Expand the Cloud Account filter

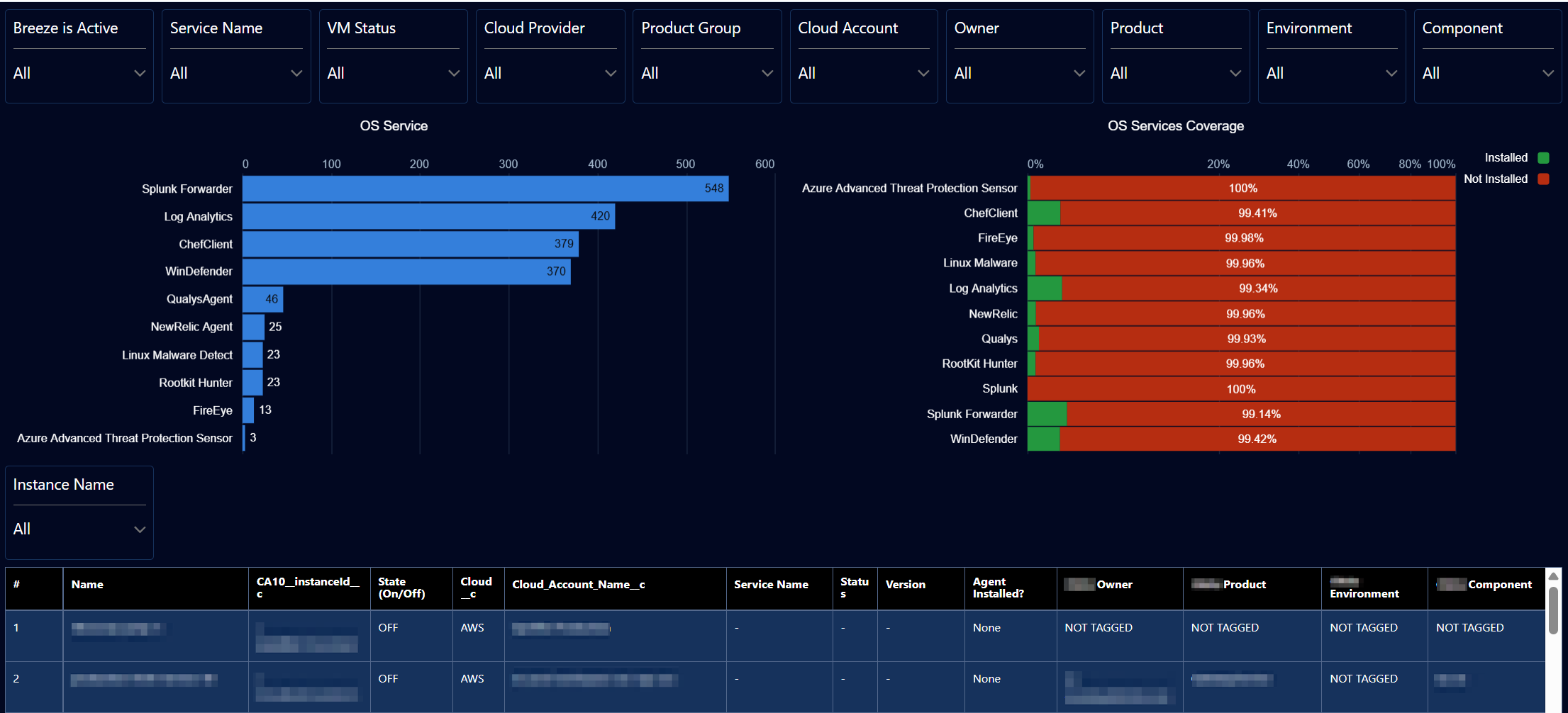click(863, 73)
